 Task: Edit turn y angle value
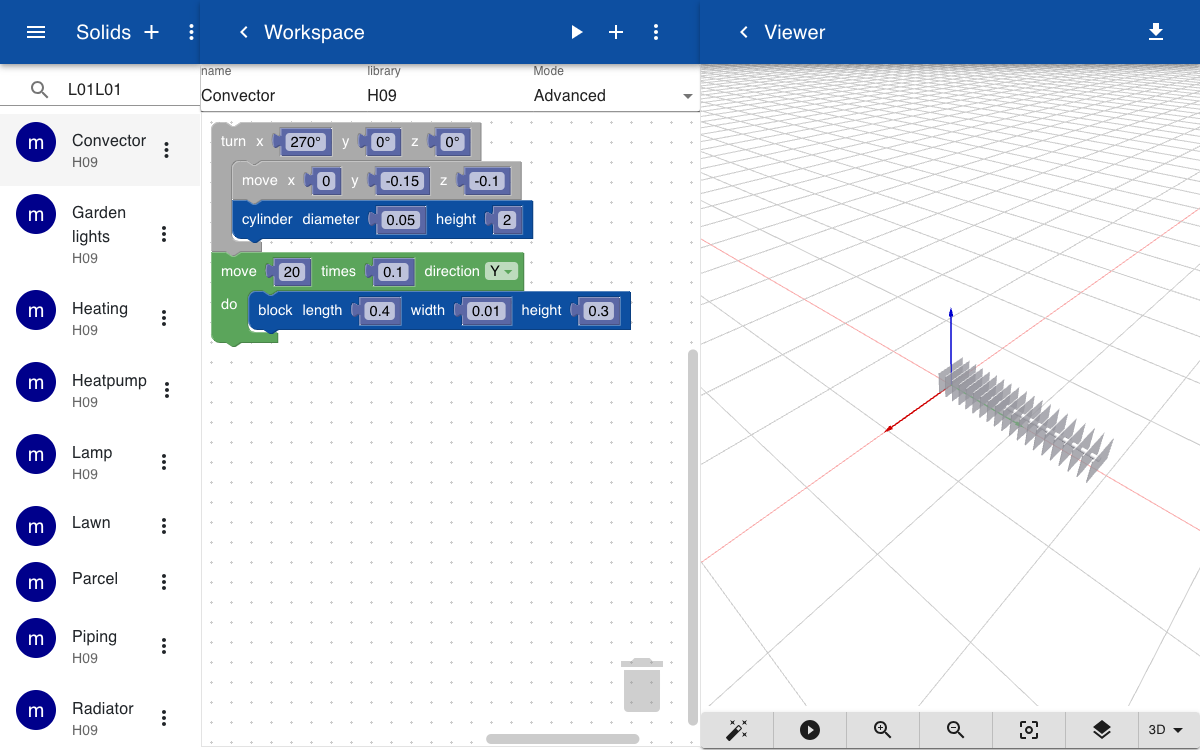[383, 142]
